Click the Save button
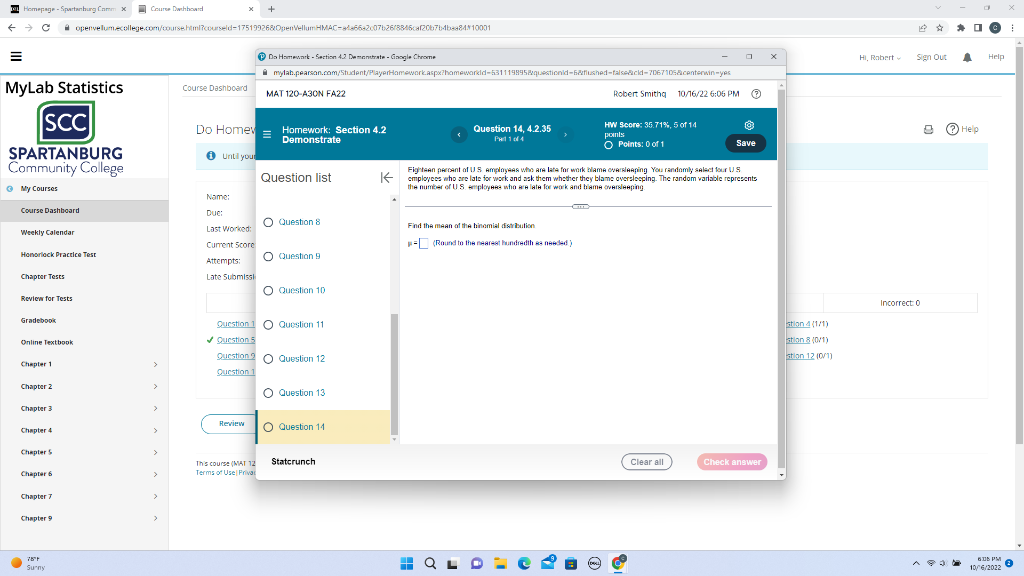Viewport: 1024px width, 576px height. [746, 143]
